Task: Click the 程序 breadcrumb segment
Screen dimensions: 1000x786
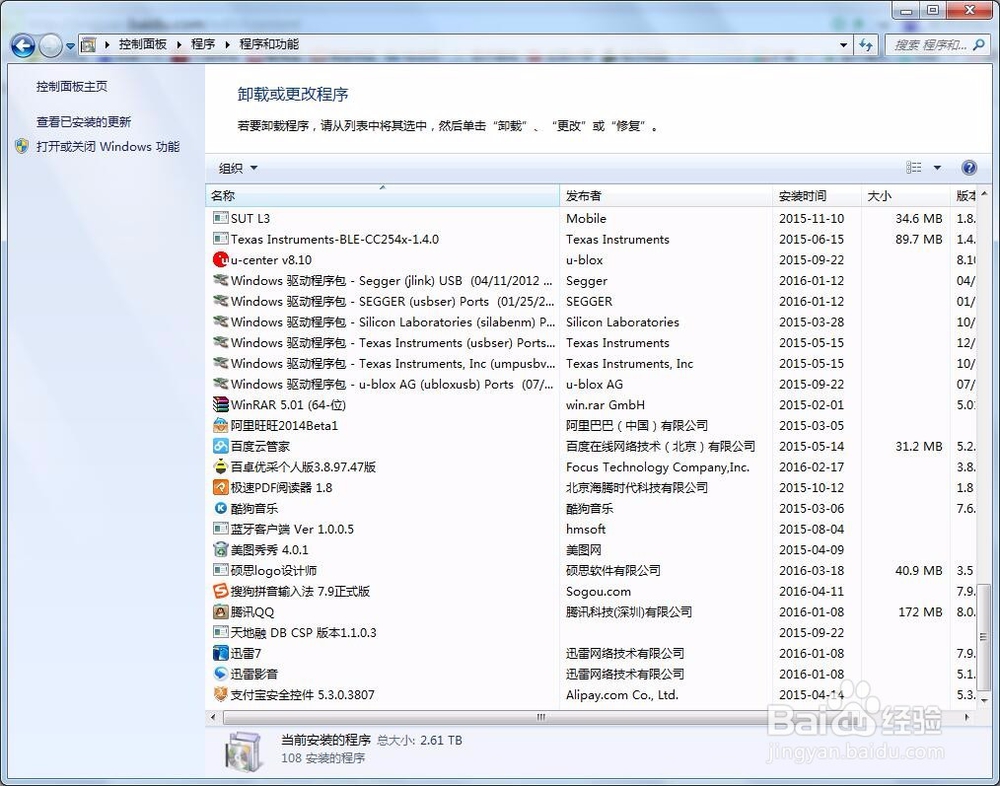Action: pos(203,44)
